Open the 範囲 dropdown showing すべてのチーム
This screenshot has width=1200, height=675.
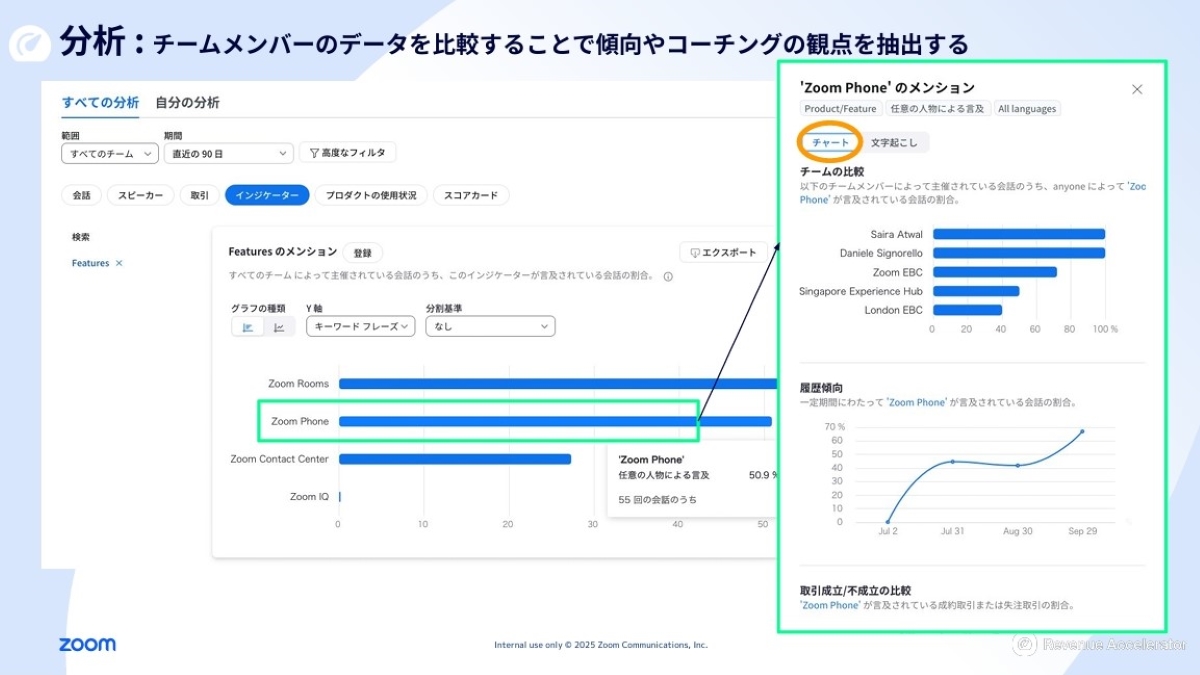tap(109, 153)
